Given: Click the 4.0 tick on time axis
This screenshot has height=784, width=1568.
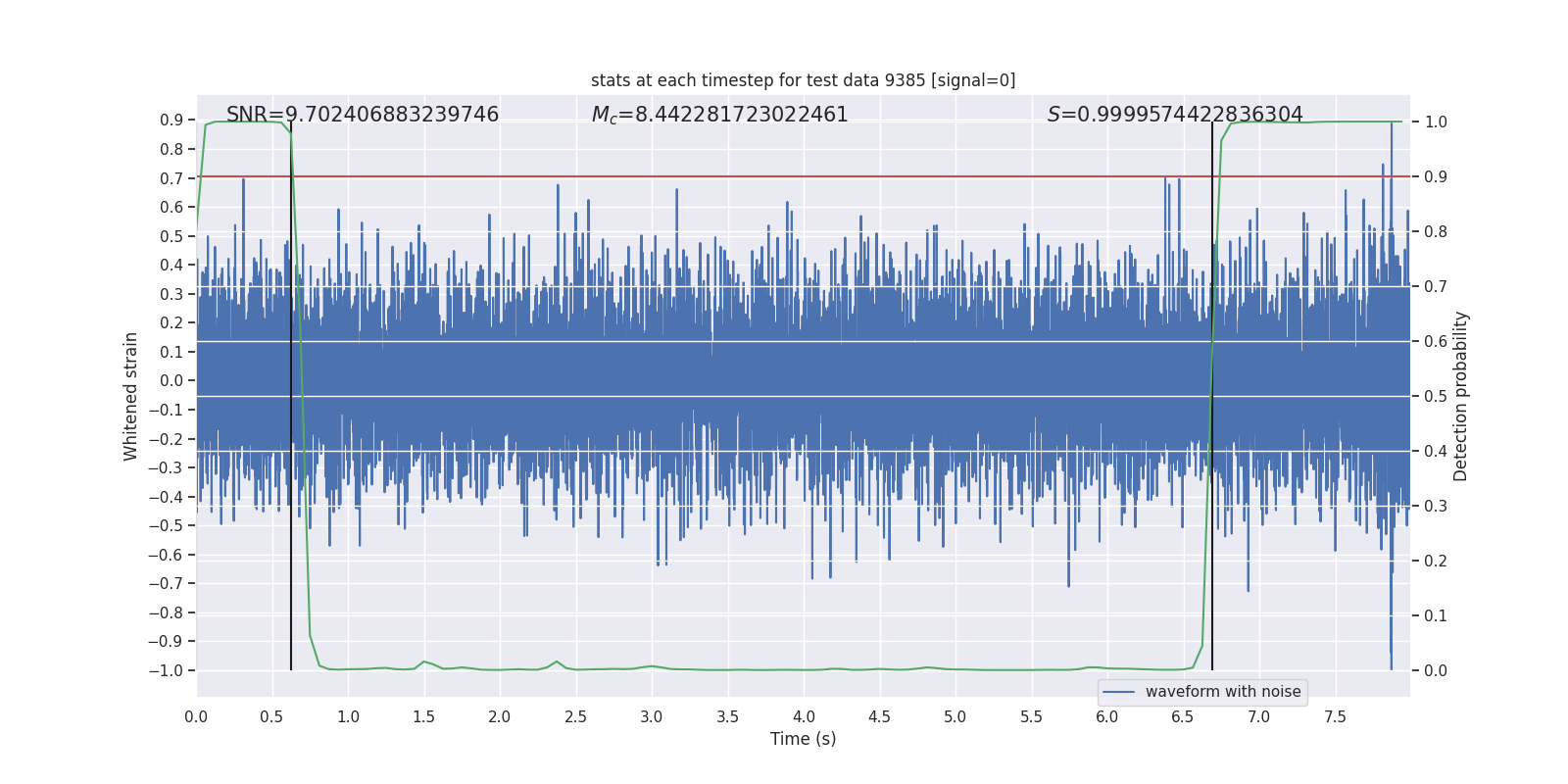Looking at the screenshot, I should pos(804,716).
